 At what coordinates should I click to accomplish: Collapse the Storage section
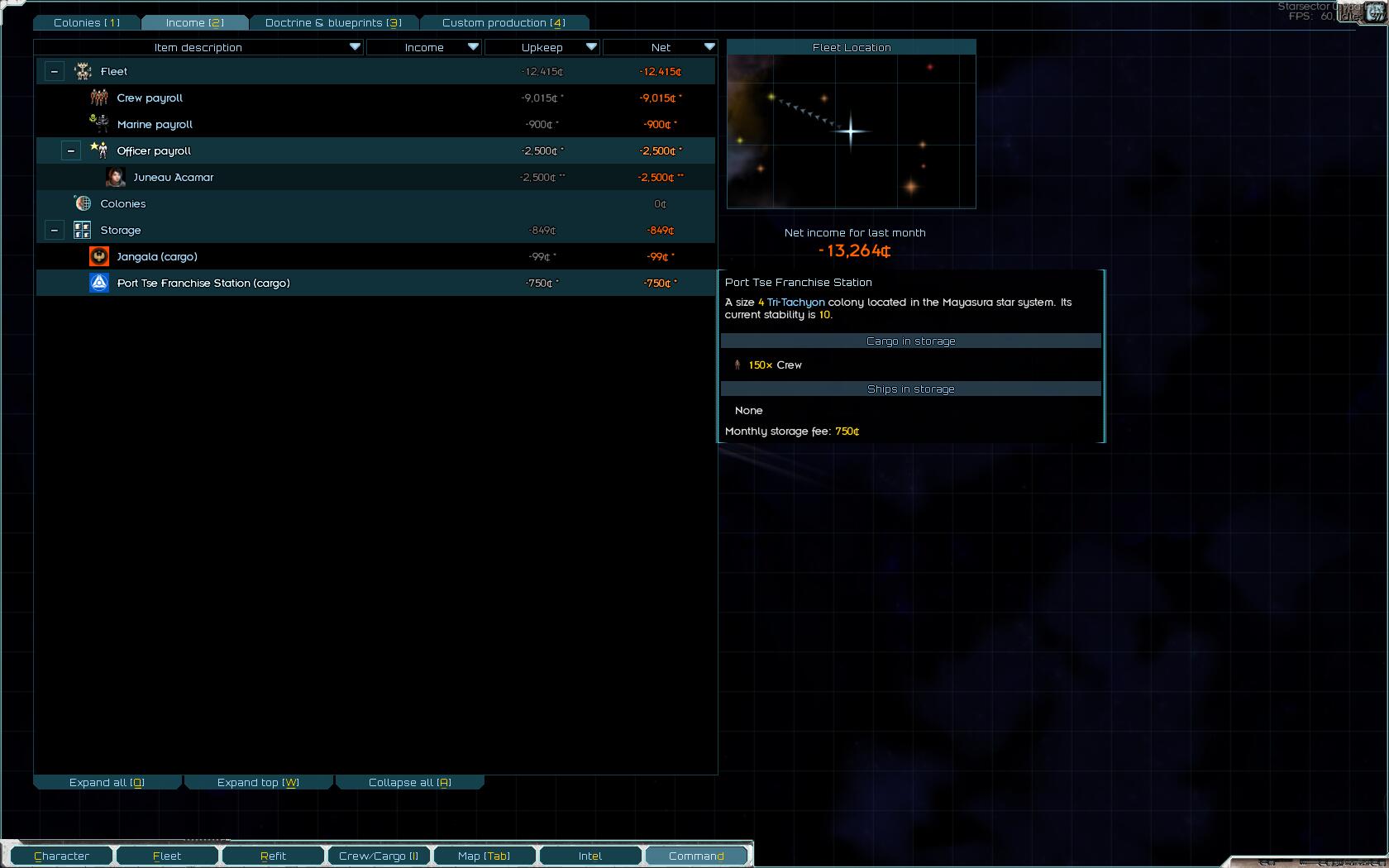click(x=55, y=230)
